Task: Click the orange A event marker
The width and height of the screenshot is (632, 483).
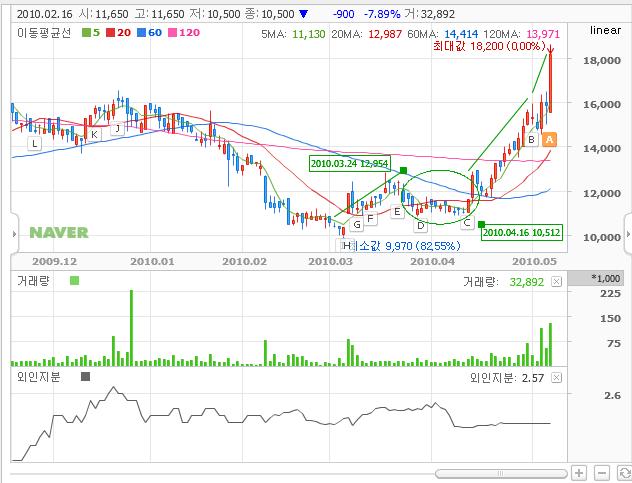Action: [550, 138]
